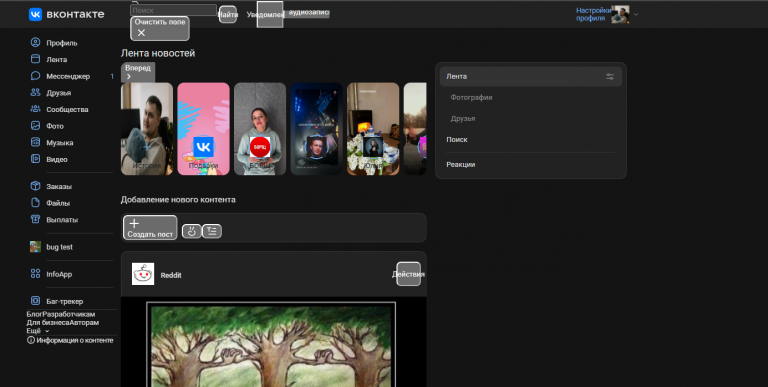Screen dimensions: 768x387
Task: Open the Подарки story with VK logo
Action: [203, 129]
